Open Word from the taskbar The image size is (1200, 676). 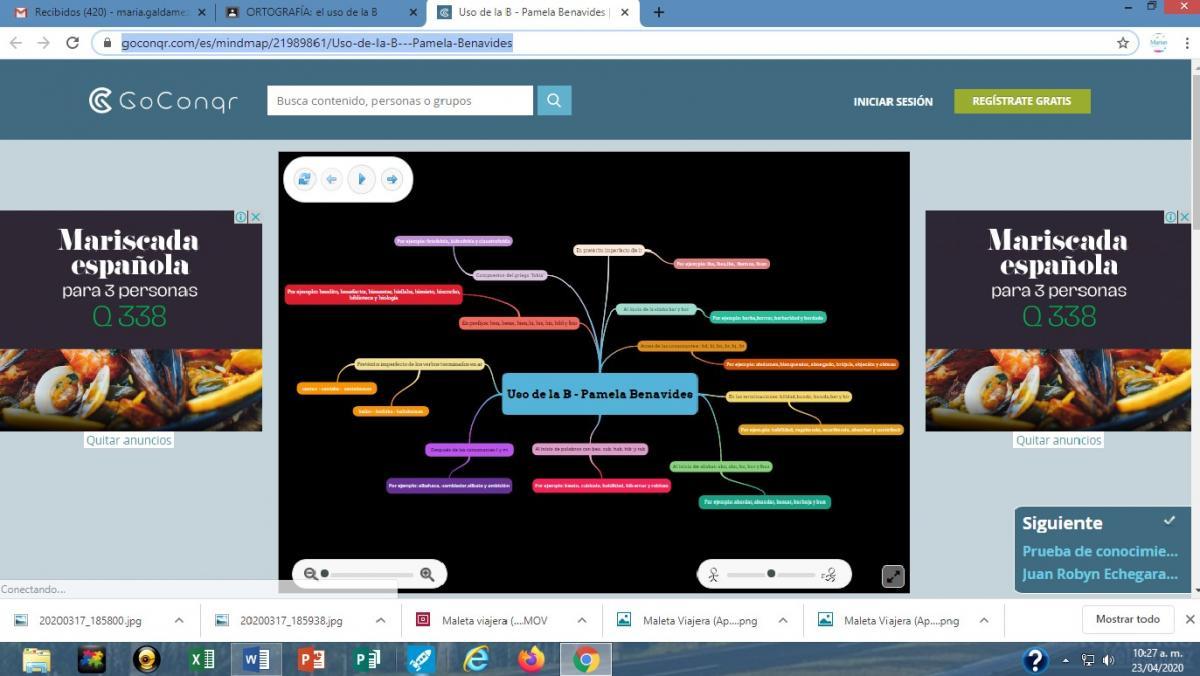(x=257, y=659)
